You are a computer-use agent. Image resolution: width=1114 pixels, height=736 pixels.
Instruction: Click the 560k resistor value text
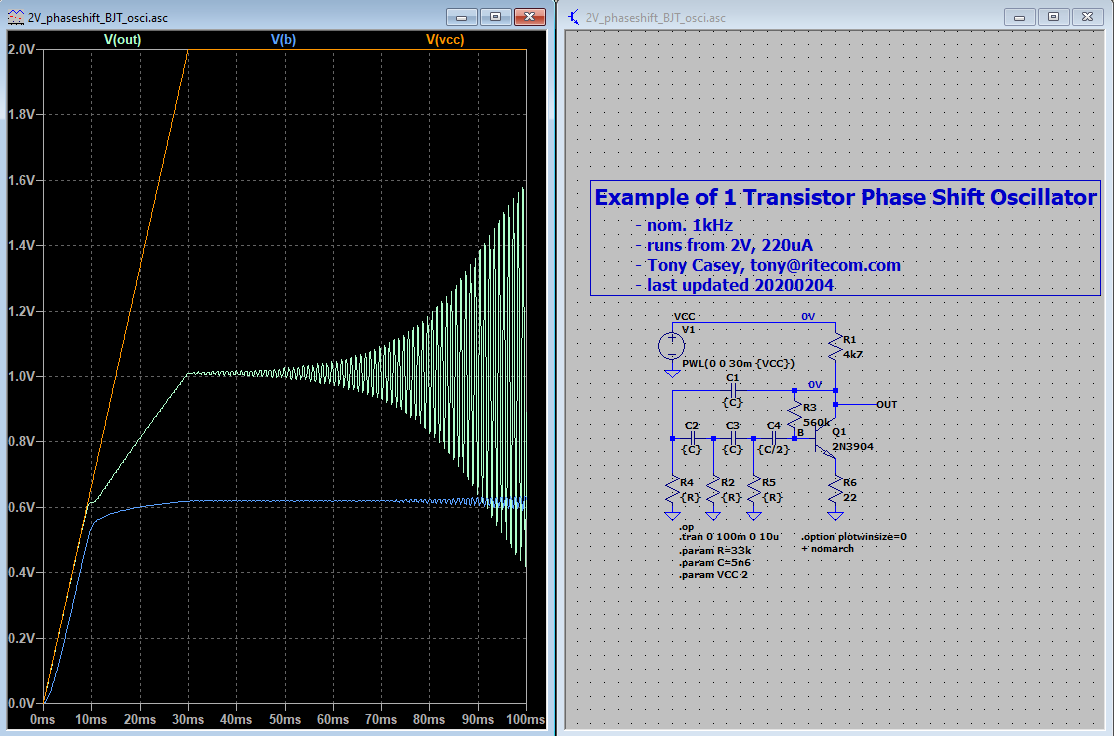pyautogui.click(x=816, y=423)
